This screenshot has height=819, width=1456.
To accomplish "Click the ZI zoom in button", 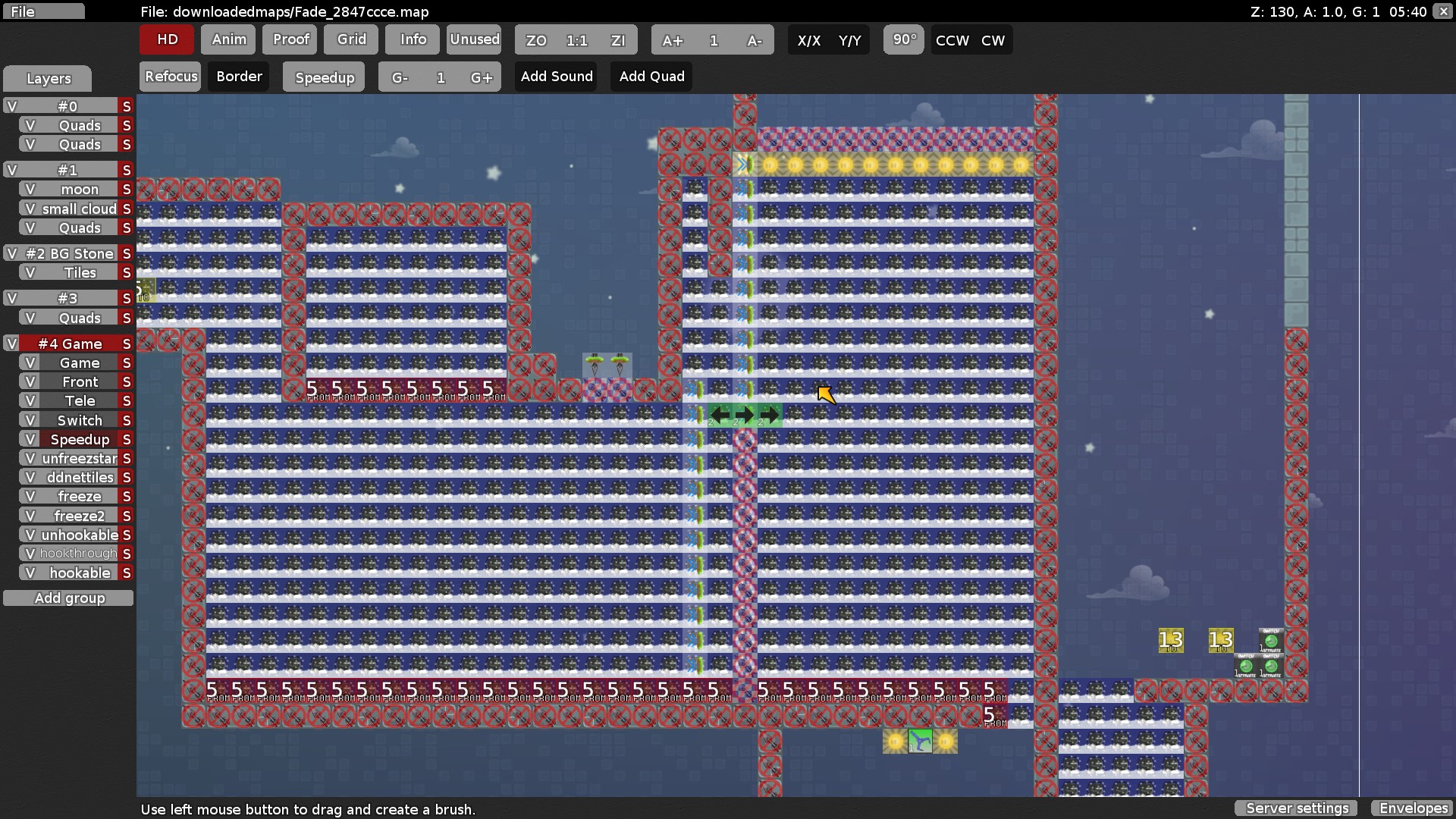I will (617, 40).
